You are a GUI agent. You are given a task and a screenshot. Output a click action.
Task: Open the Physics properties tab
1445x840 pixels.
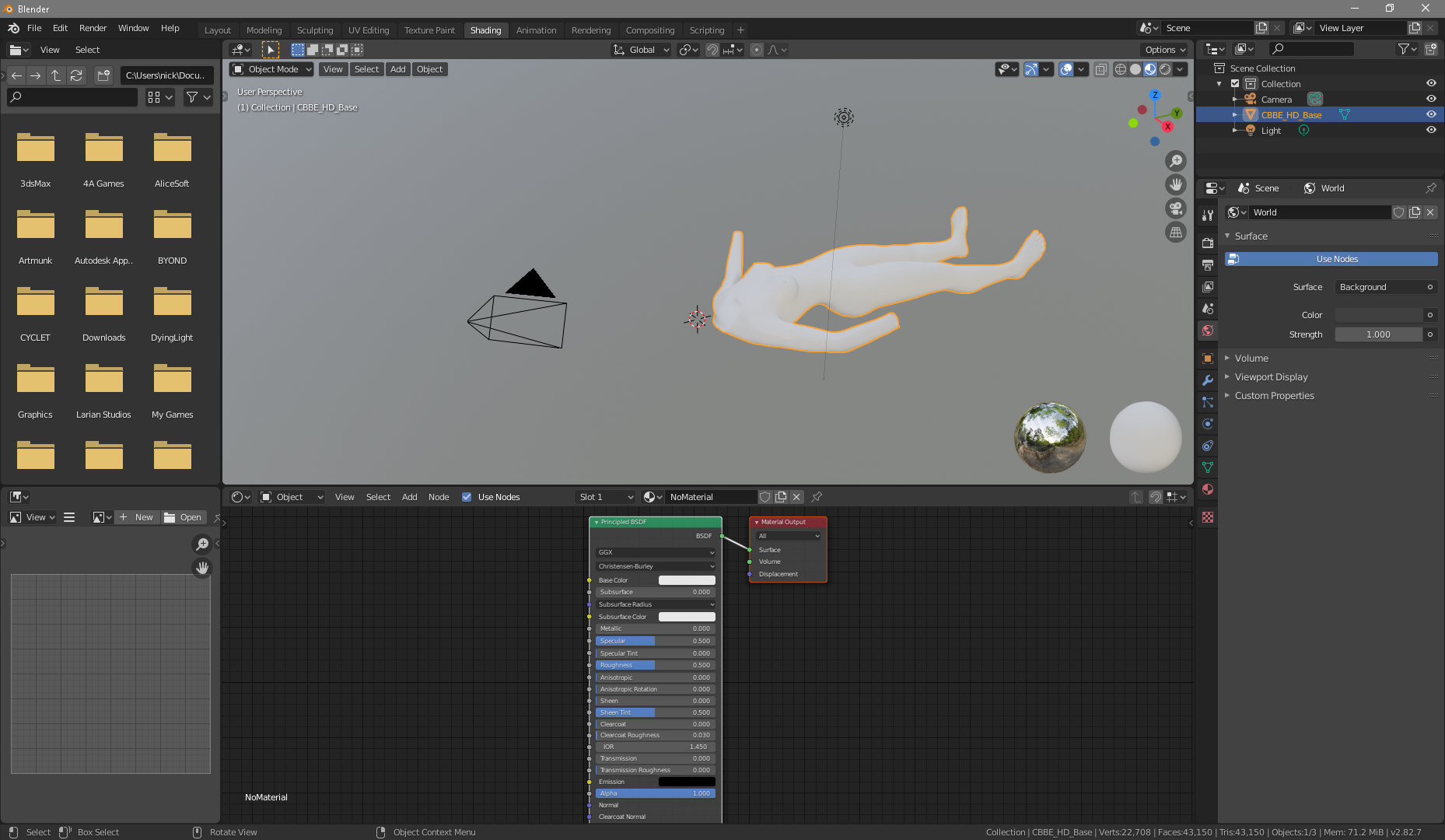pyautogui.click(x=1207, y=424)
